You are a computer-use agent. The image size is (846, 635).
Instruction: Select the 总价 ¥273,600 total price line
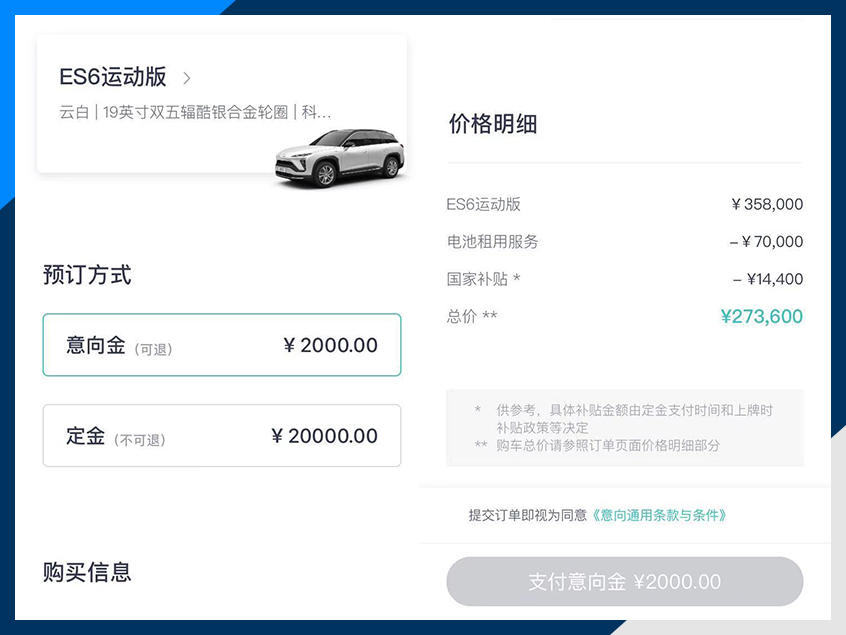[624, 316]
